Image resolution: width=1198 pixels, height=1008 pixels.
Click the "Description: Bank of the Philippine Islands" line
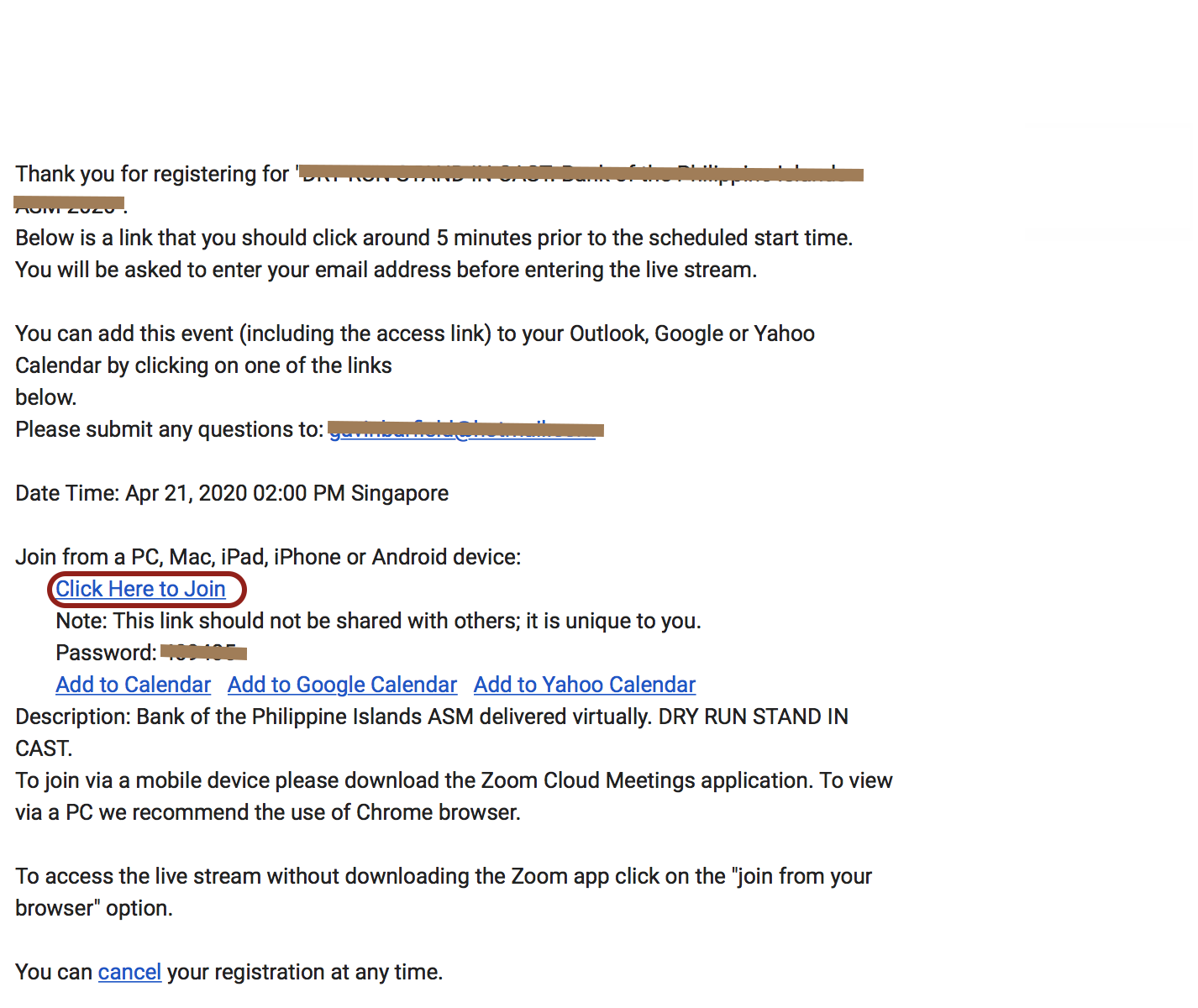pyautogui.click(x=432, y=732)
